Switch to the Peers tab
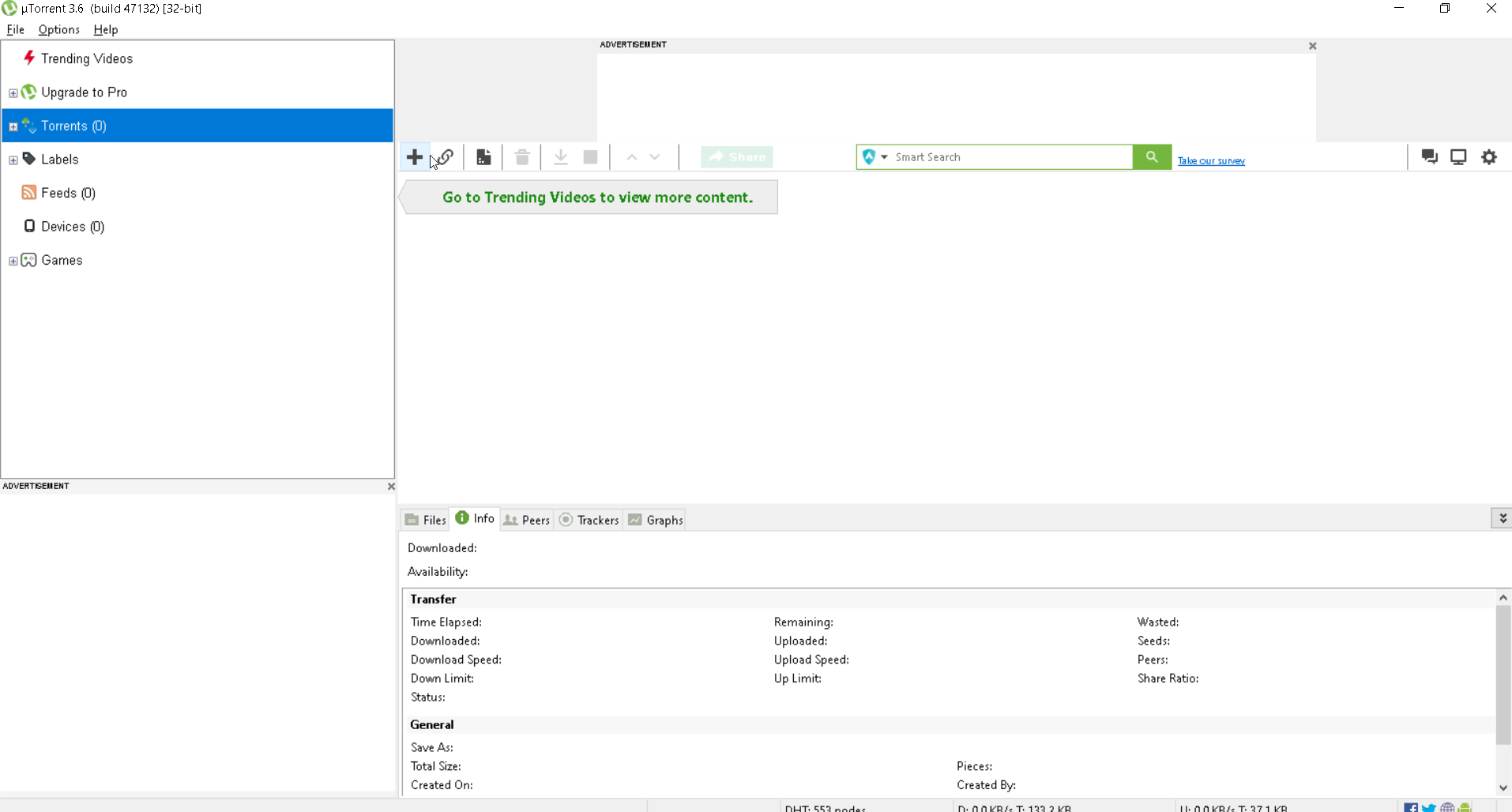Screen dimensions: 1512x812 (x=526, y=520)
